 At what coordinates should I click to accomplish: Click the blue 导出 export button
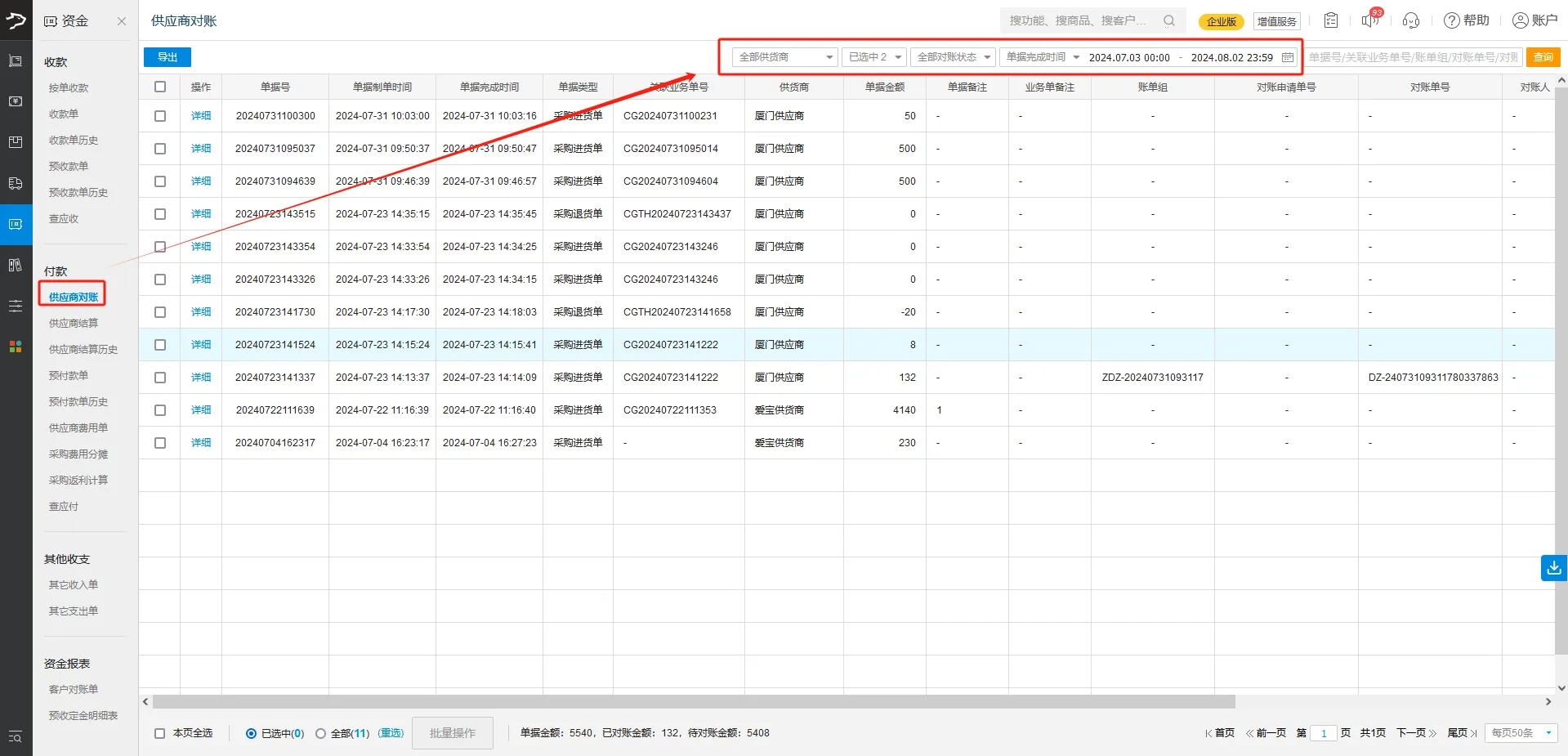point(168,57)
